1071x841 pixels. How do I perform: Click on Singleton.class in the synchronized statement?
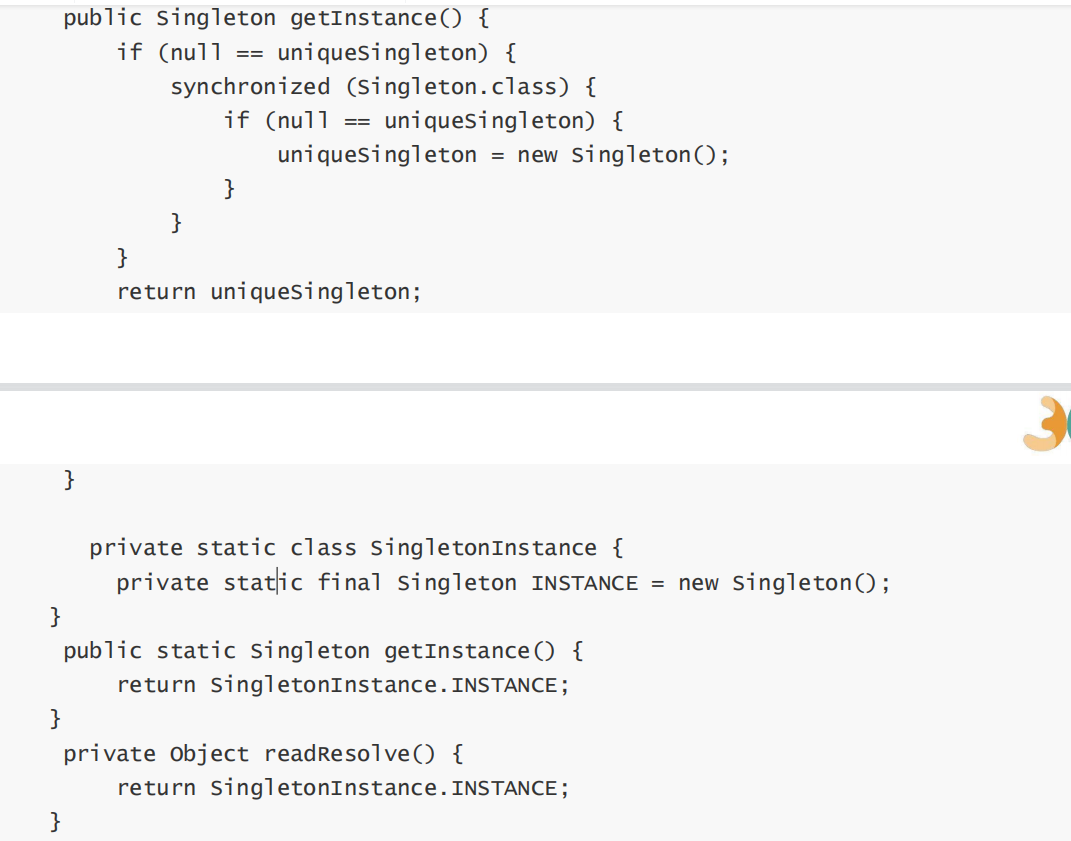coord(458,87)
